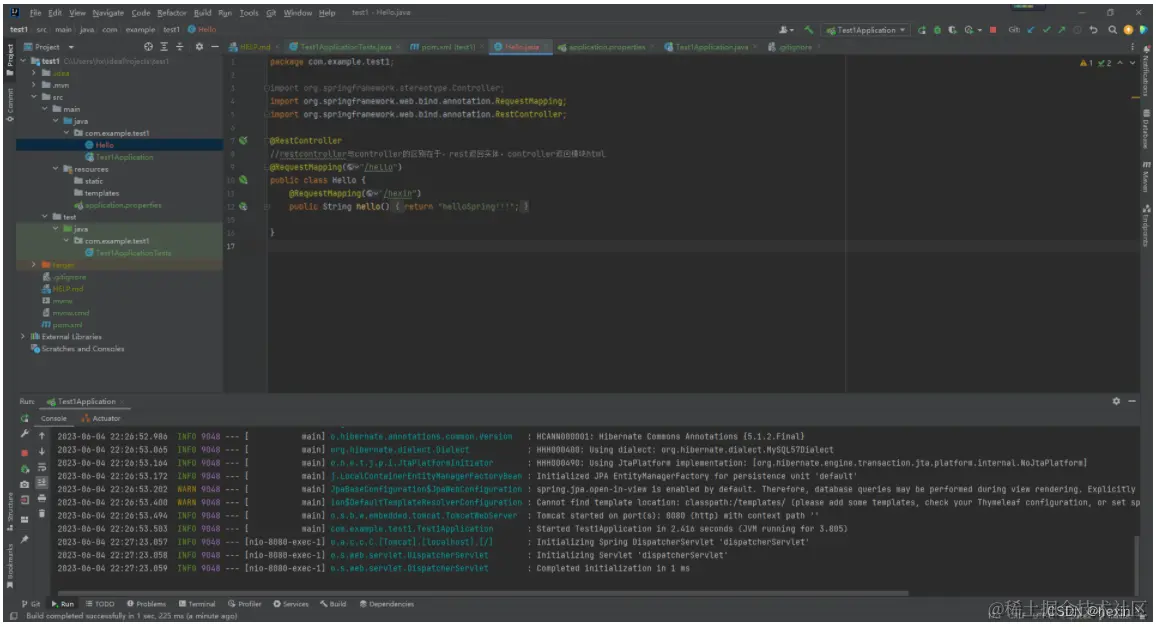Show the Notifications tool window
1156x627 pixels.
[1146, 71]
